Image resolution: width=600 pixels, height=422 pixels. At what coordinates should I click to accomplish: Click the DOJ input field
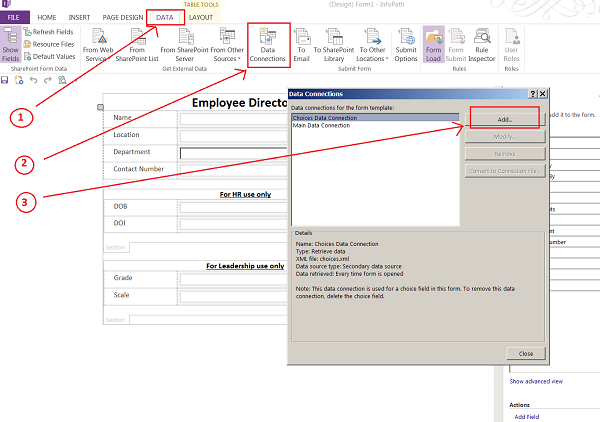tap(234, 224)
